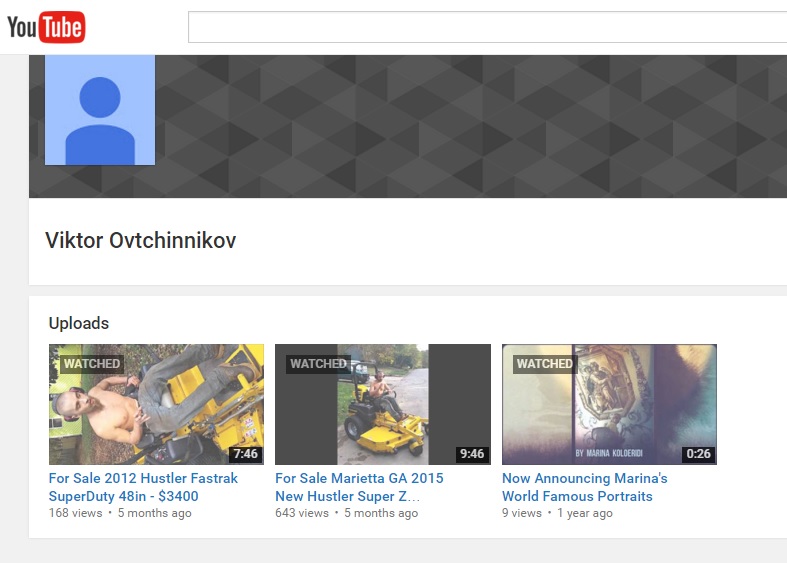Click the Viktor Ovtchinnikov channel name
Viewport: 787px width, 563px height.
click(141, 240)
